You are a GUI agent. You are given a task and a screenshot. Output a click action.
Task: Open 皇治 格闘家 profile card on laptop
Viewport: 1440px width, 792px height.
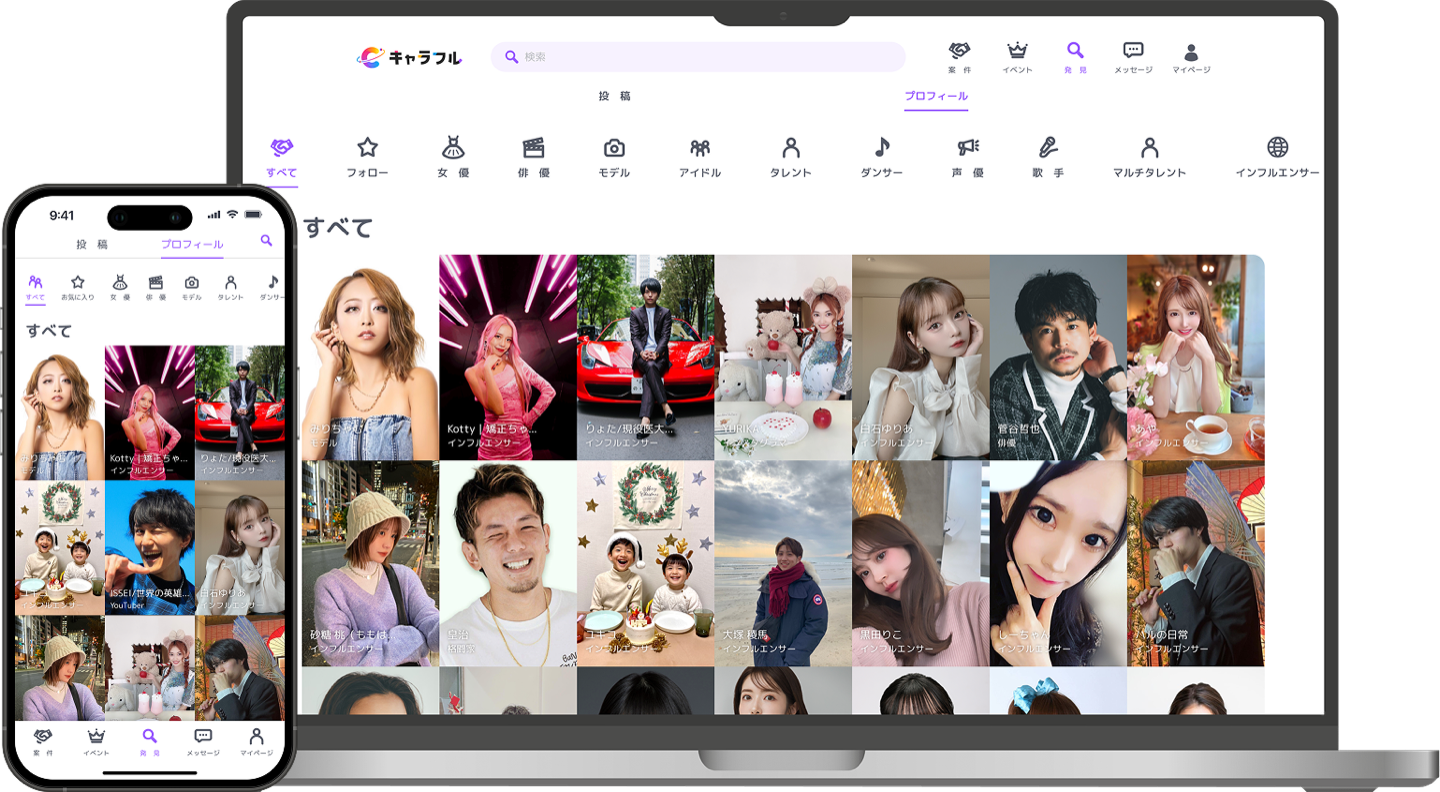tap(508, 563)
